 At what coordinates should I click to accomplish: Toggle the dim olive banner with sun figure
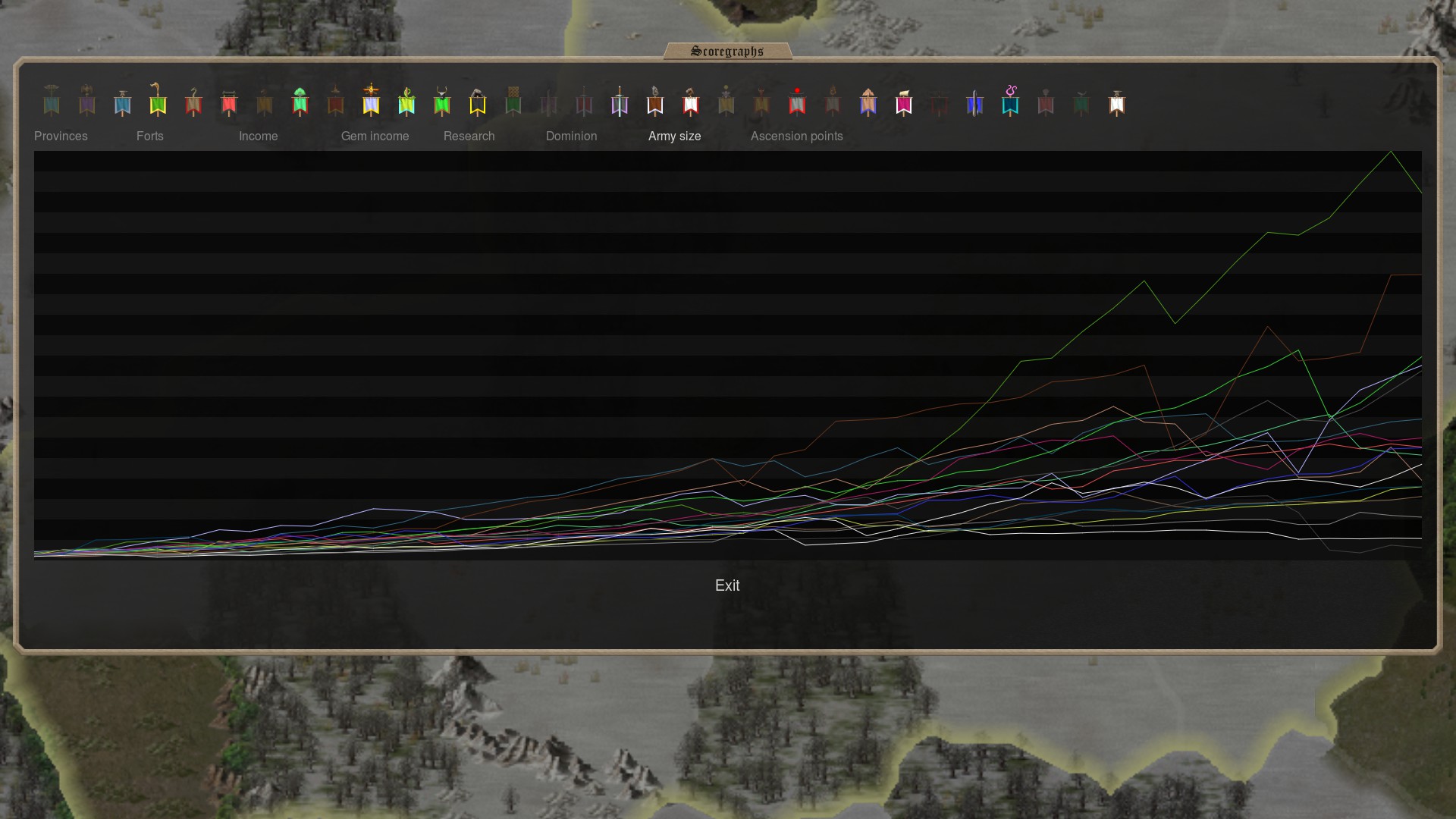[726, 100]
